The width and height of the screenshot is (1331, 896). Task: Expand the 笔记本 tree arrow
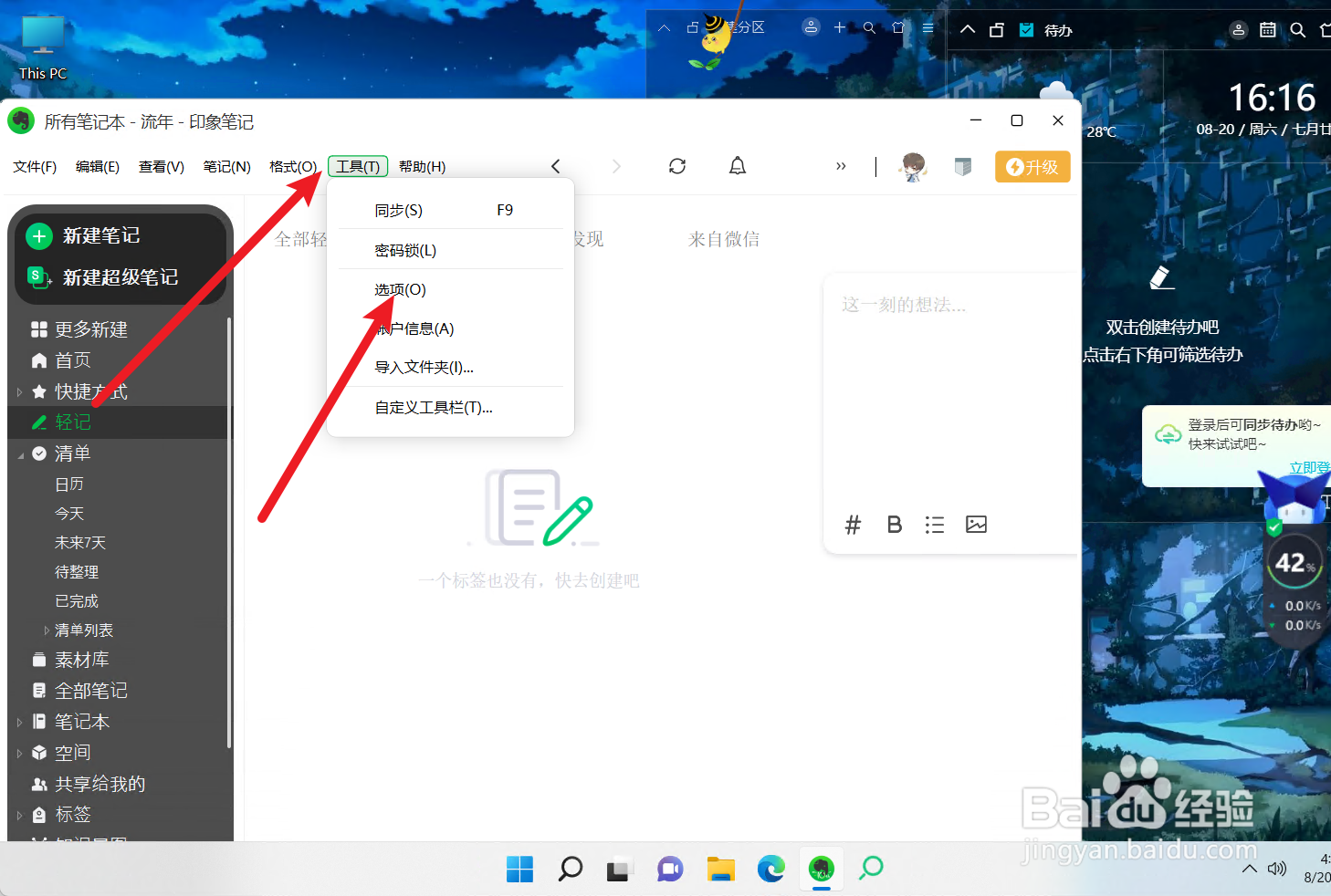19,722
